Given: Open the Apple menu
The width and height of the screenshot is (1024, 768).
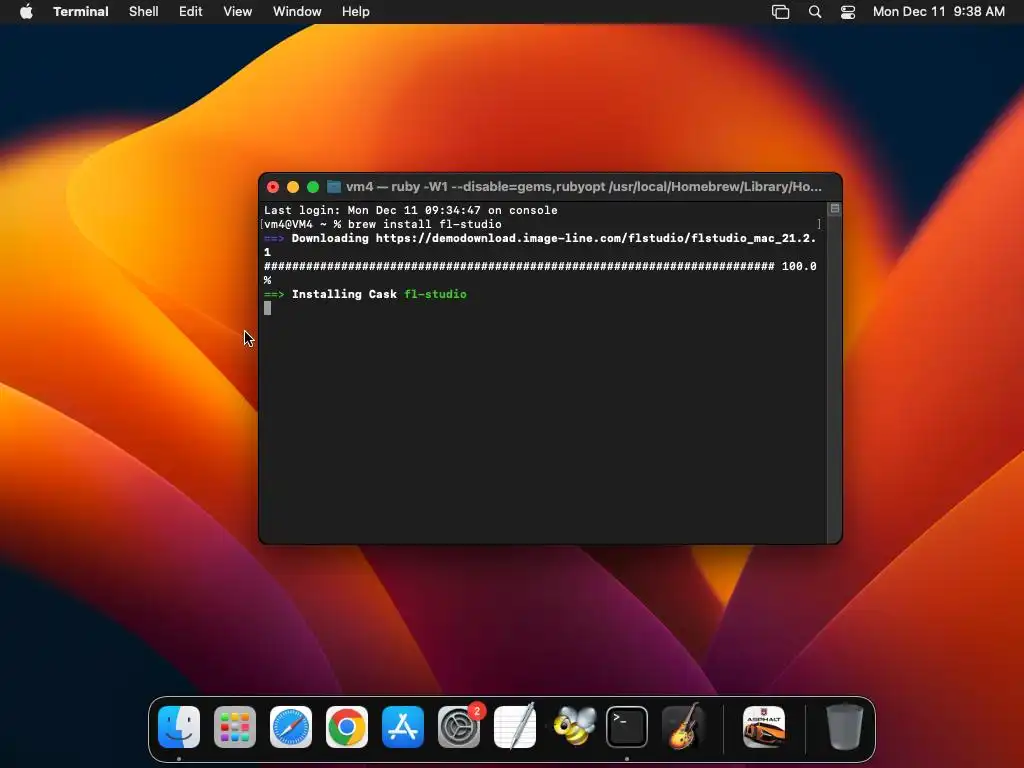Looking at the screenshot, I should (x=26, y=12).
